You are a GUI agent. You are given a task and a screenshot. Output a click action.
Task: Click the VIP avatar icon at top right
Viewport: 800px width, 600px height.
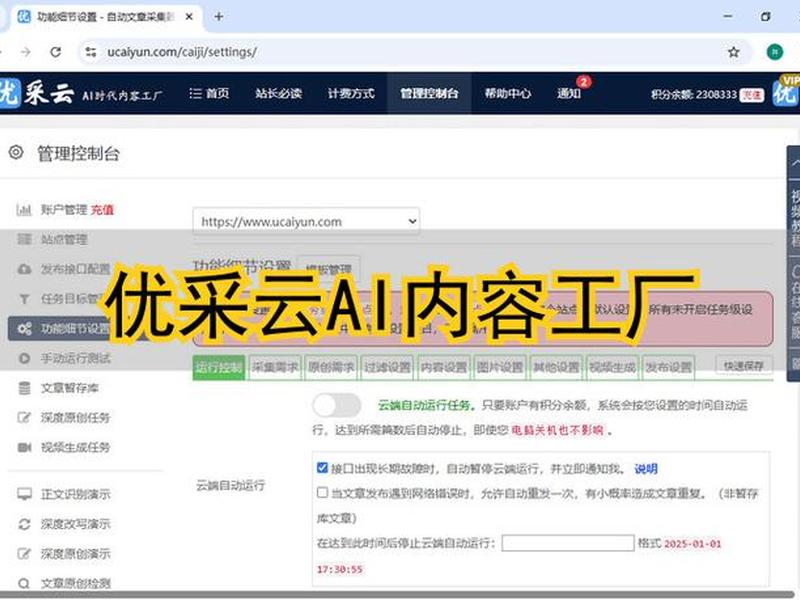pos(786,91)
